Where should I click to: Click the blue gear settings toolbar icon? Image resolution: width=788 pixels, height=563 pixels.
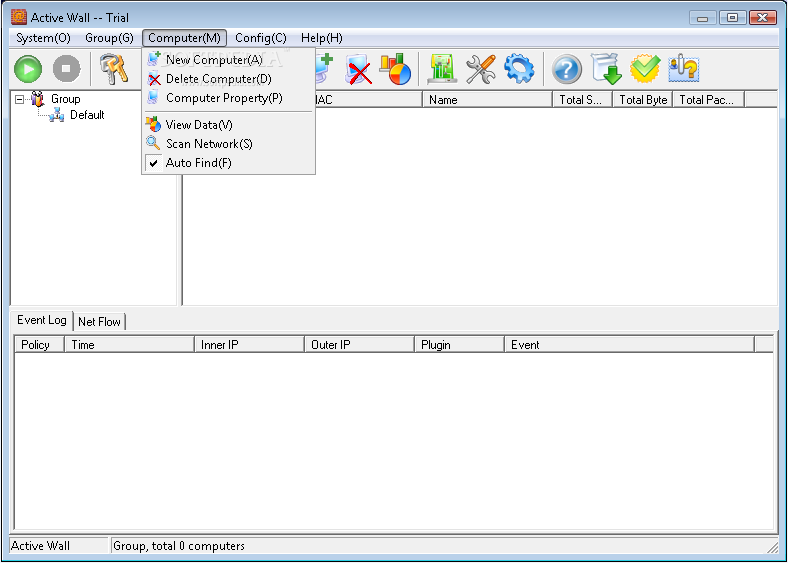click(x=519, y=69)
